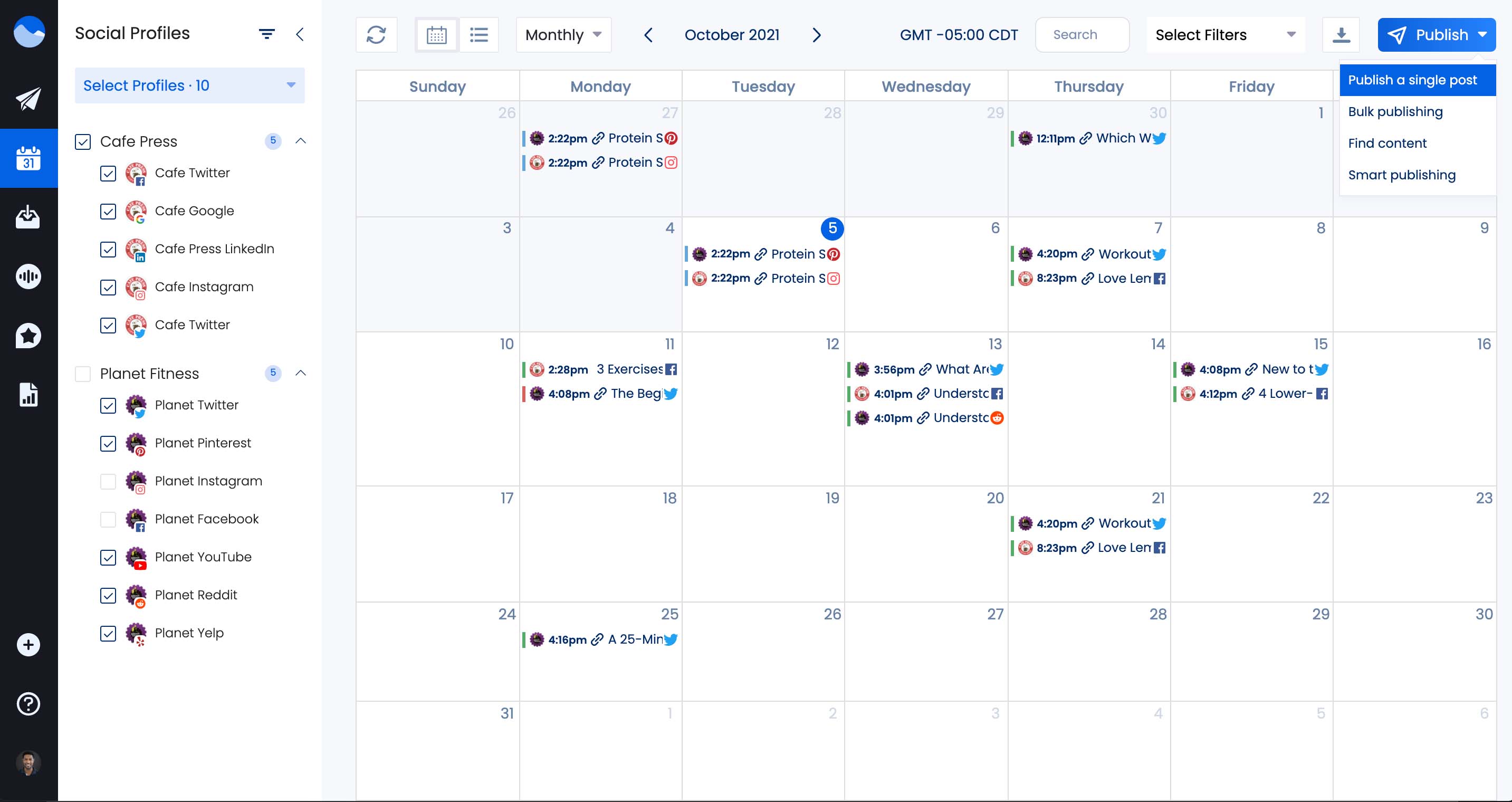The image size is (1512, 802).
Task: Export calendar using the download icon
Action: pyautogui.click(x=1342, y=35)
